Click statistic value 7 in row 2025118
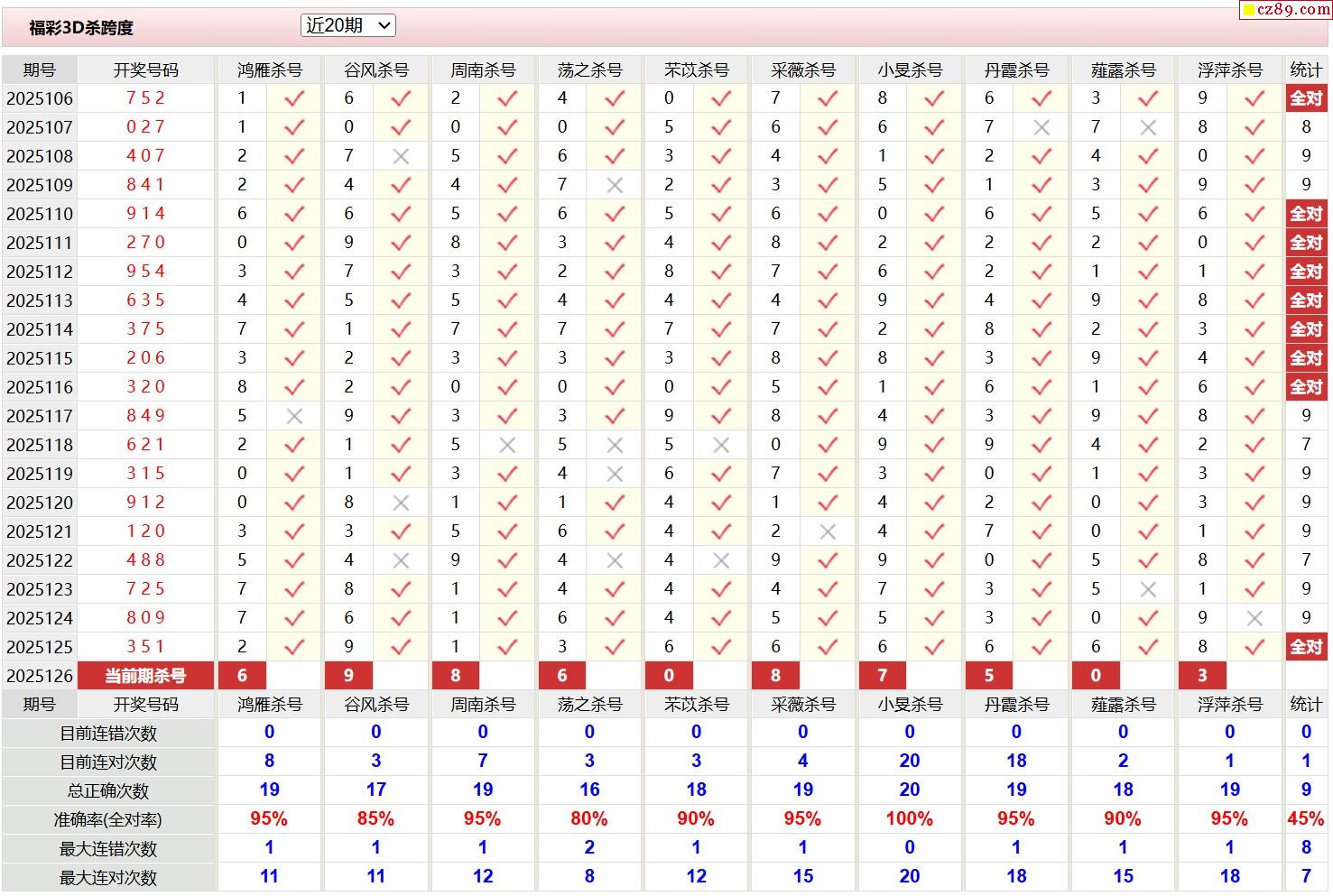The image size is (1333, 896). click(1306, 445)
